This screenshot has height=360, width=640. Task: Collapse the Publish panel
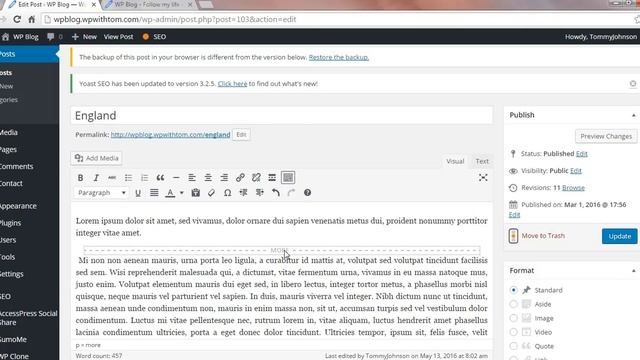point(633,116)
